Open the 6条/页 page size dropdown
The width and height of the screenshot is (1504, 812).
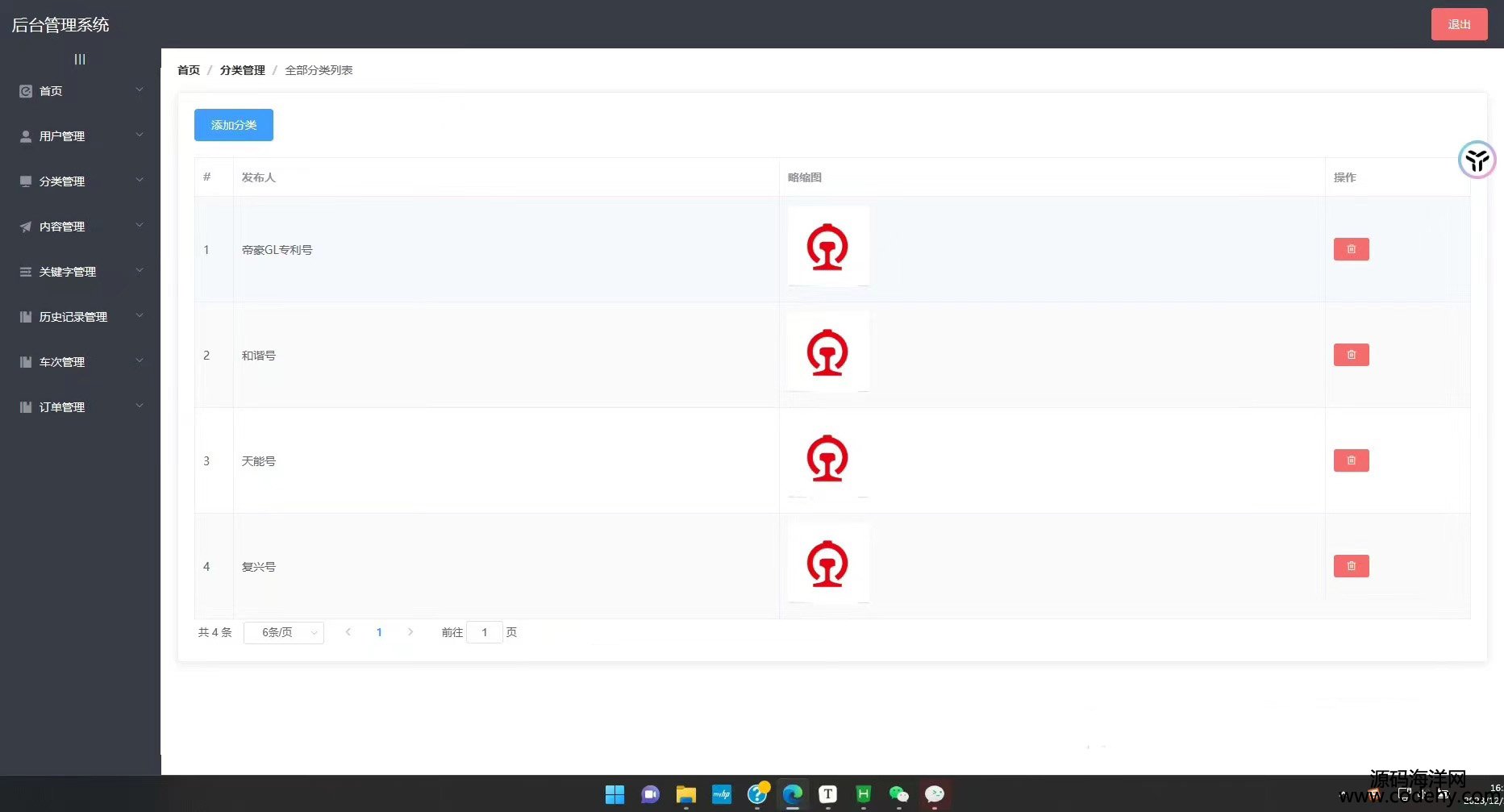(284, 632)
